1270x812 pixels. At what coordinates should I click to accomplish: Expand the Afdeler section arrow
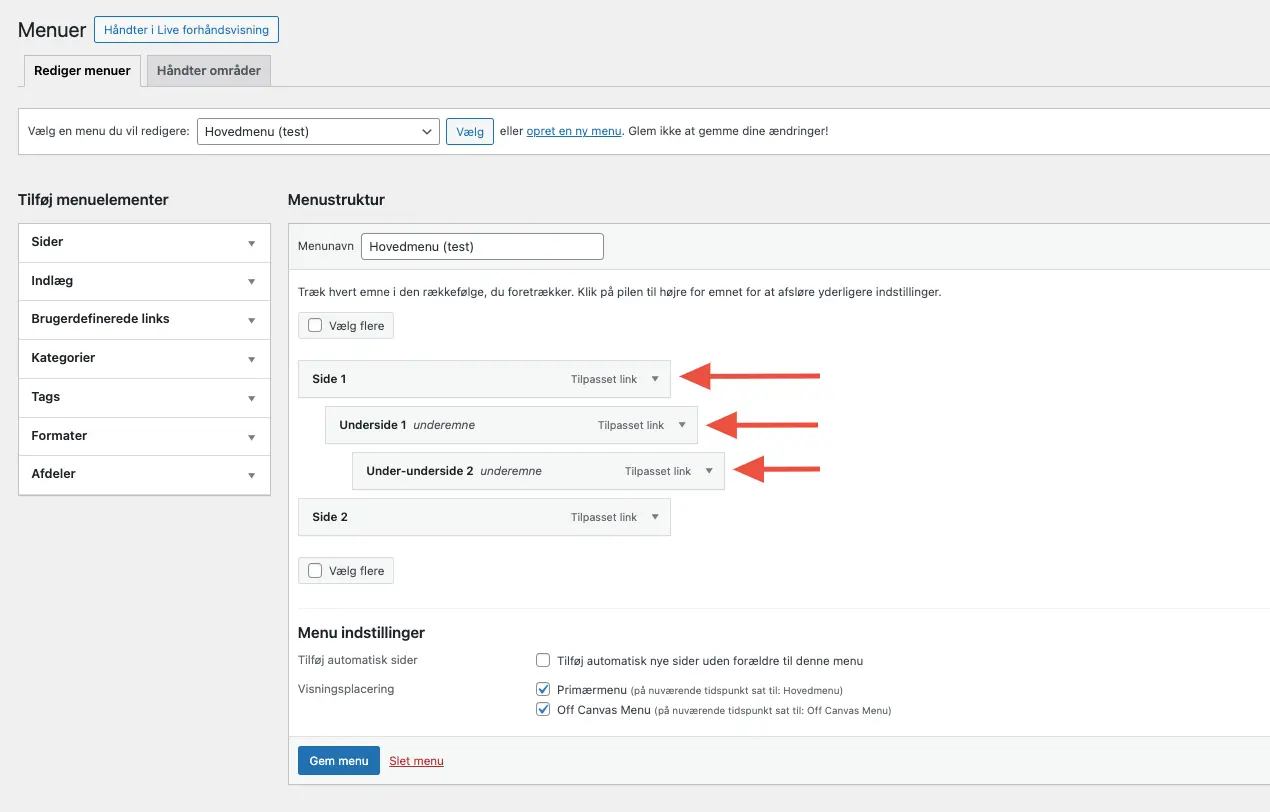(252, 475)
